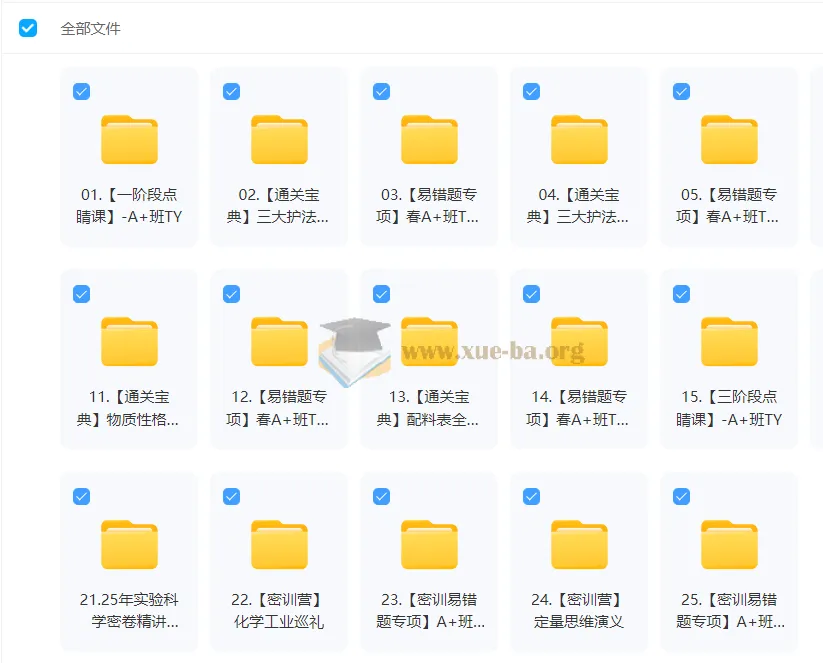Screen dimensions: 823x663
Task: Open folder 22 密训营 化学工业巡礼 icon
Action: (279, 545)
